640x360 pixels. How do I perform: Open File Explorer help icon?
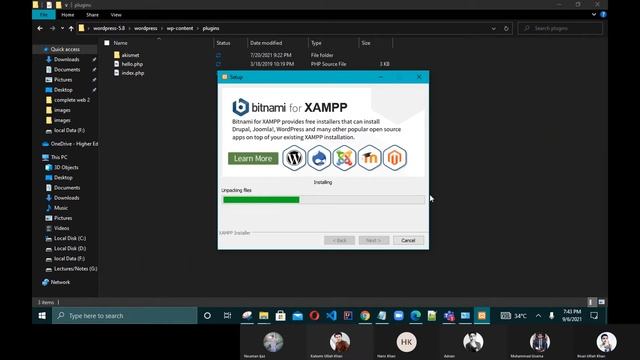pos(603,14)
